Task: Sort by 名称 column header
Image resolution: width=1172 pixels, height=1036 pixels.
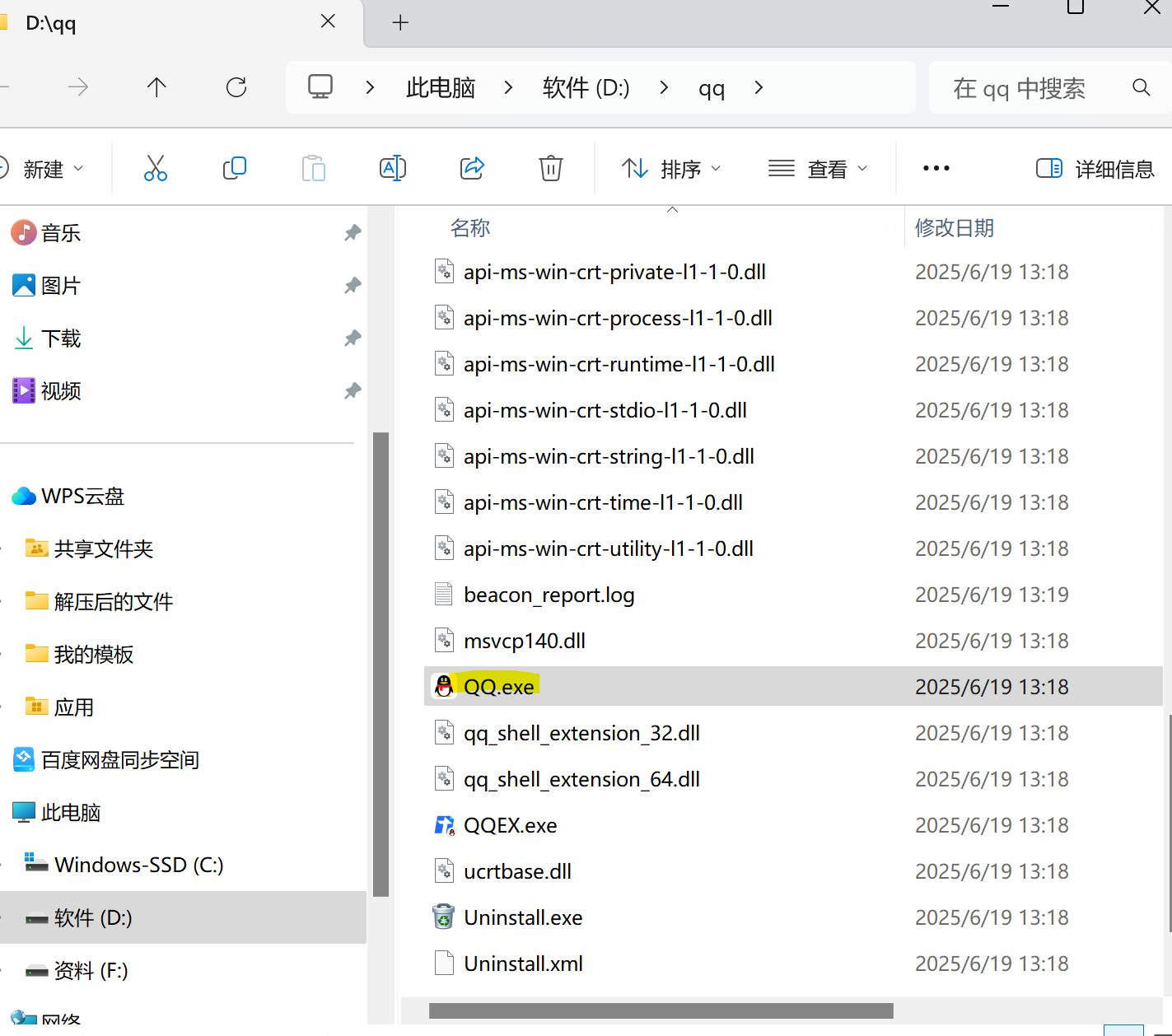Action: point(470,228)
